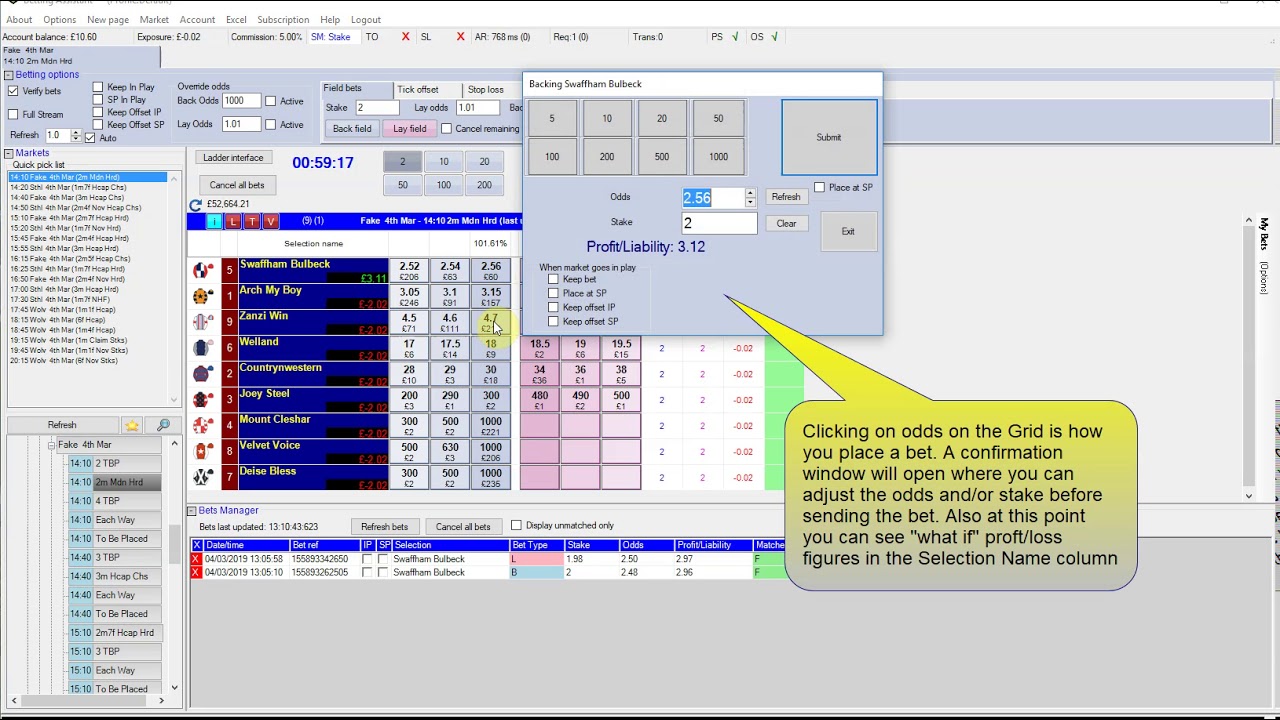
Task: Click the red 'L' icon in grid header
Action: tap(233, 221)
